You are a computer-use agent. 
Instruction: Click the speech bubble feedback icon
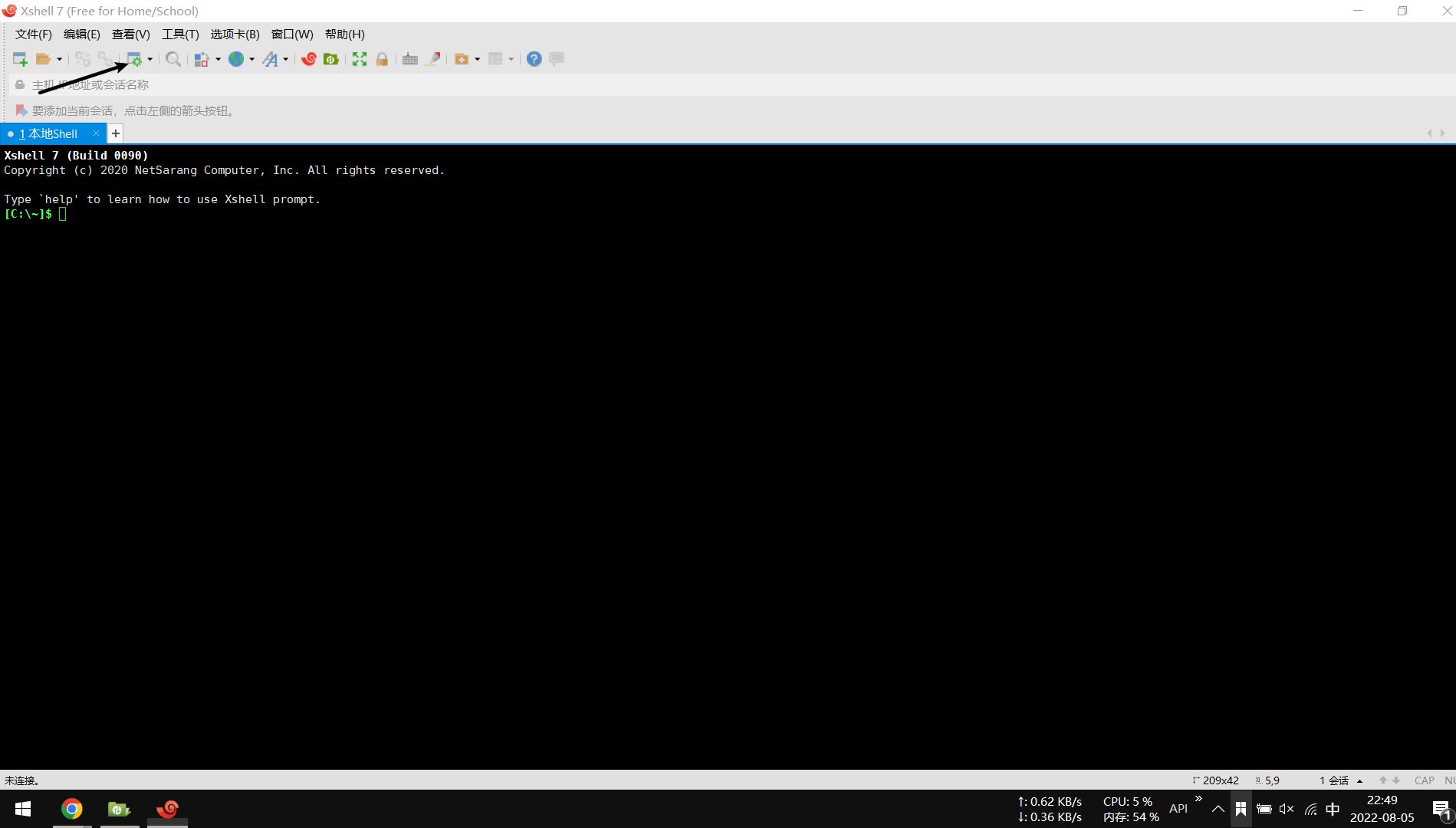coord(557,59)
